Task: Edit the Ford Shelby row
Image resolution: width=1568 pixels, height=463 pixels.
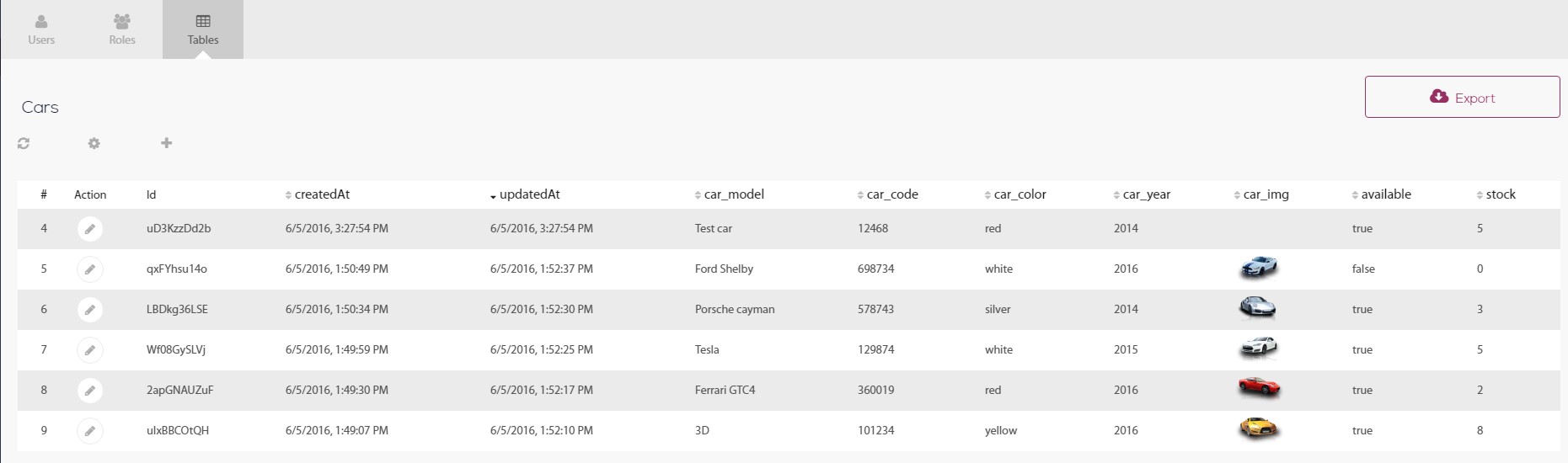Action: 90,269
